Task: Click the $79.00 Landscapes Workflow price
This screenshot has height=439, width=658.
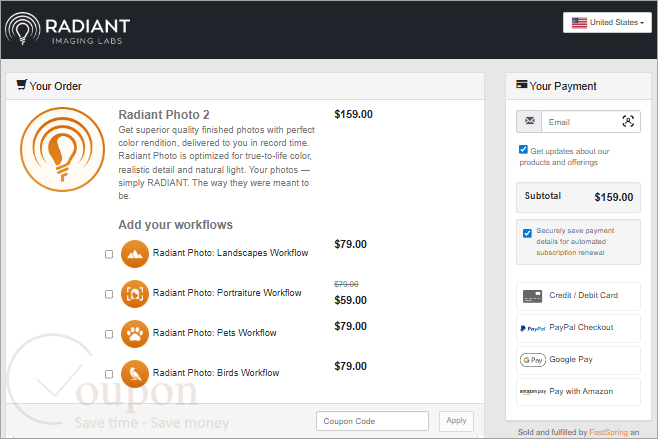Action: pyautogui.click(x=350, y=244)
